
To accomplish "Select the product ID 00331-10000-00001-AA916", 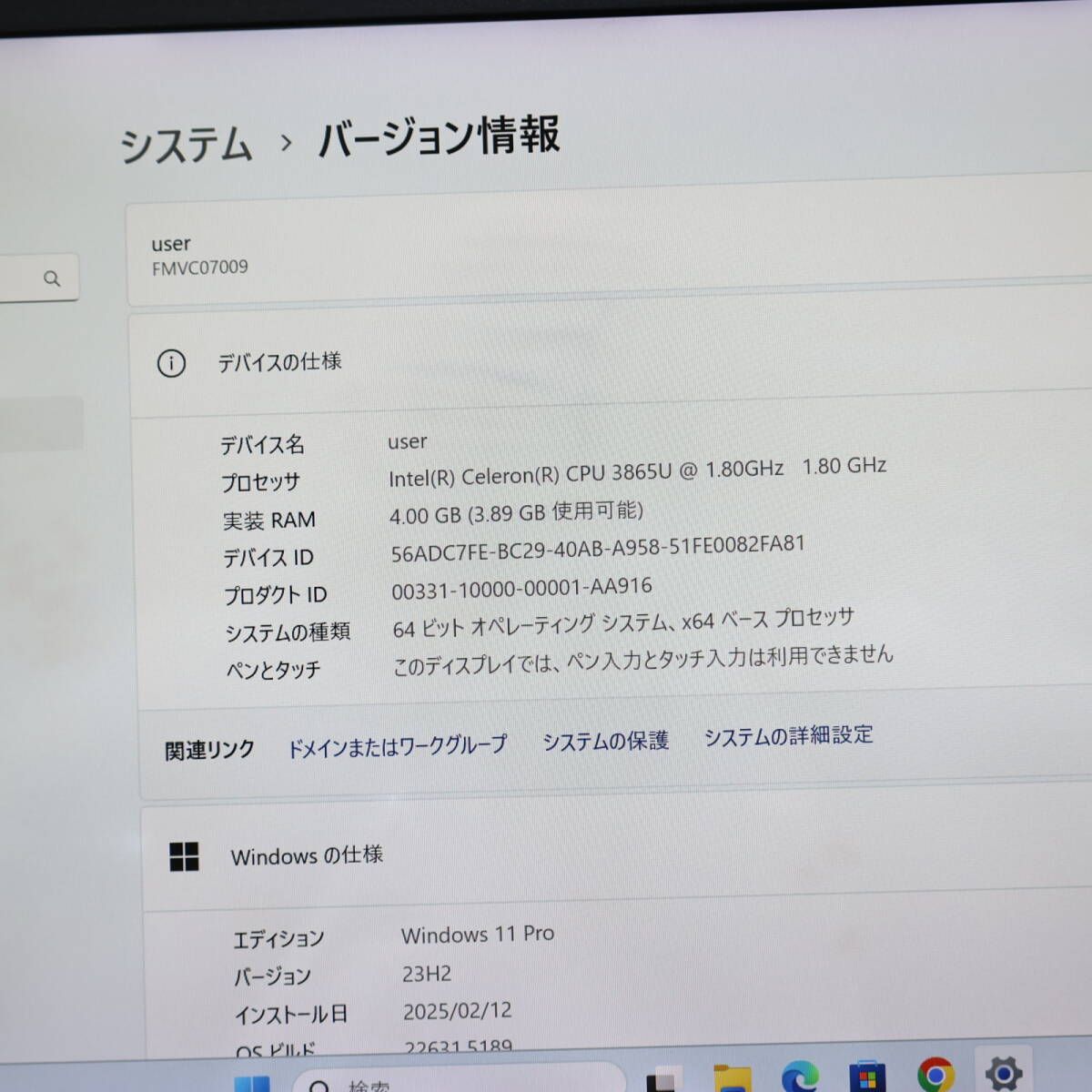I will 521,589.
